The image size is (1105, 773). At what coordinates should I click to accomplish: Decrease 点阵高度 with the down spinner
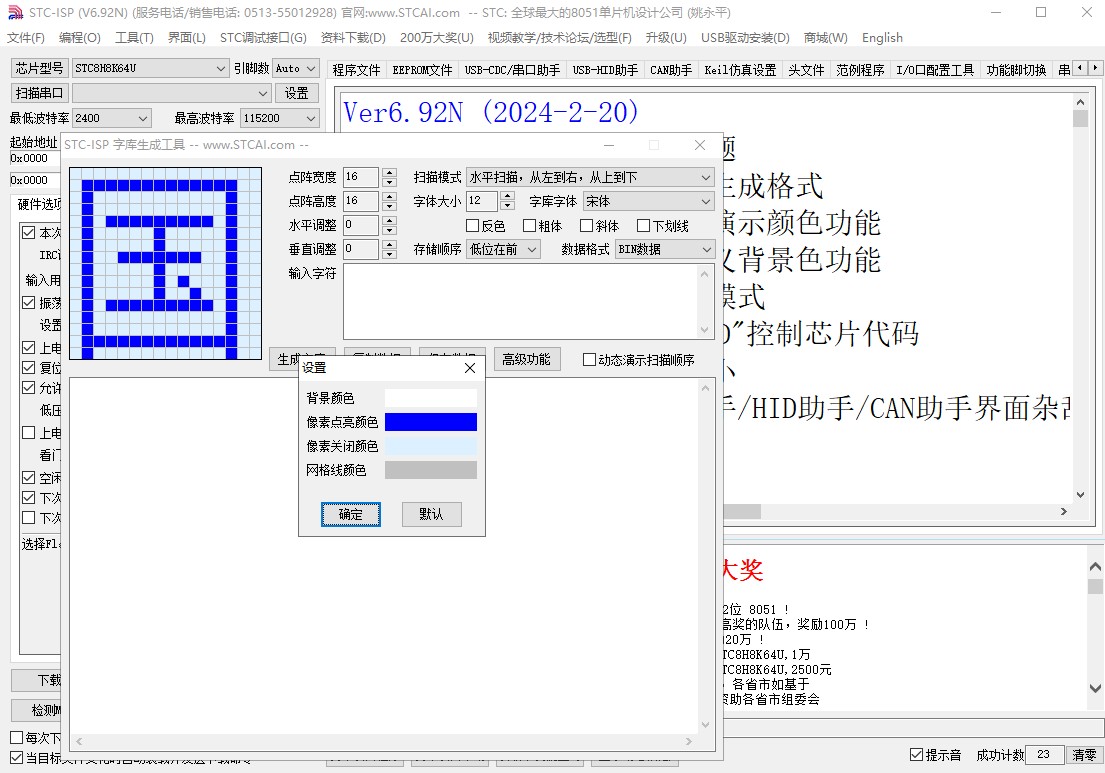(389, 206)
